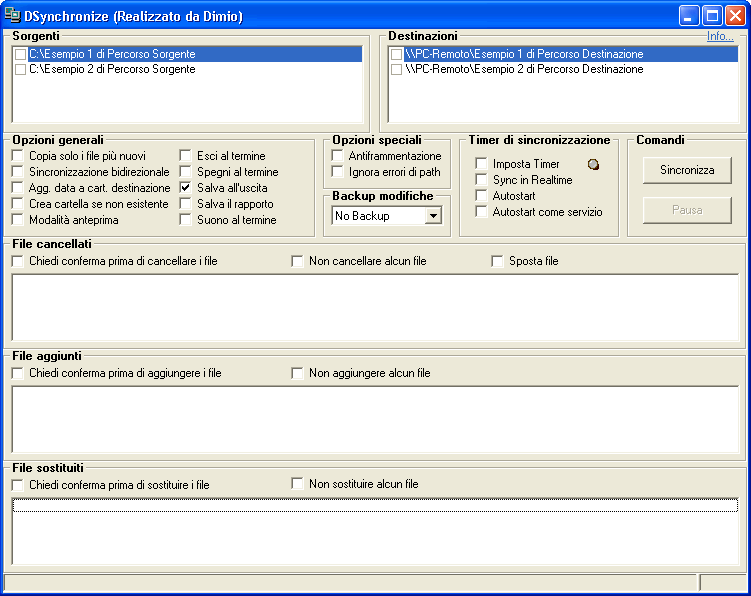
Task: Check box for C:\Esempio 1 di Percorso Sorgente
Action: 21,54
